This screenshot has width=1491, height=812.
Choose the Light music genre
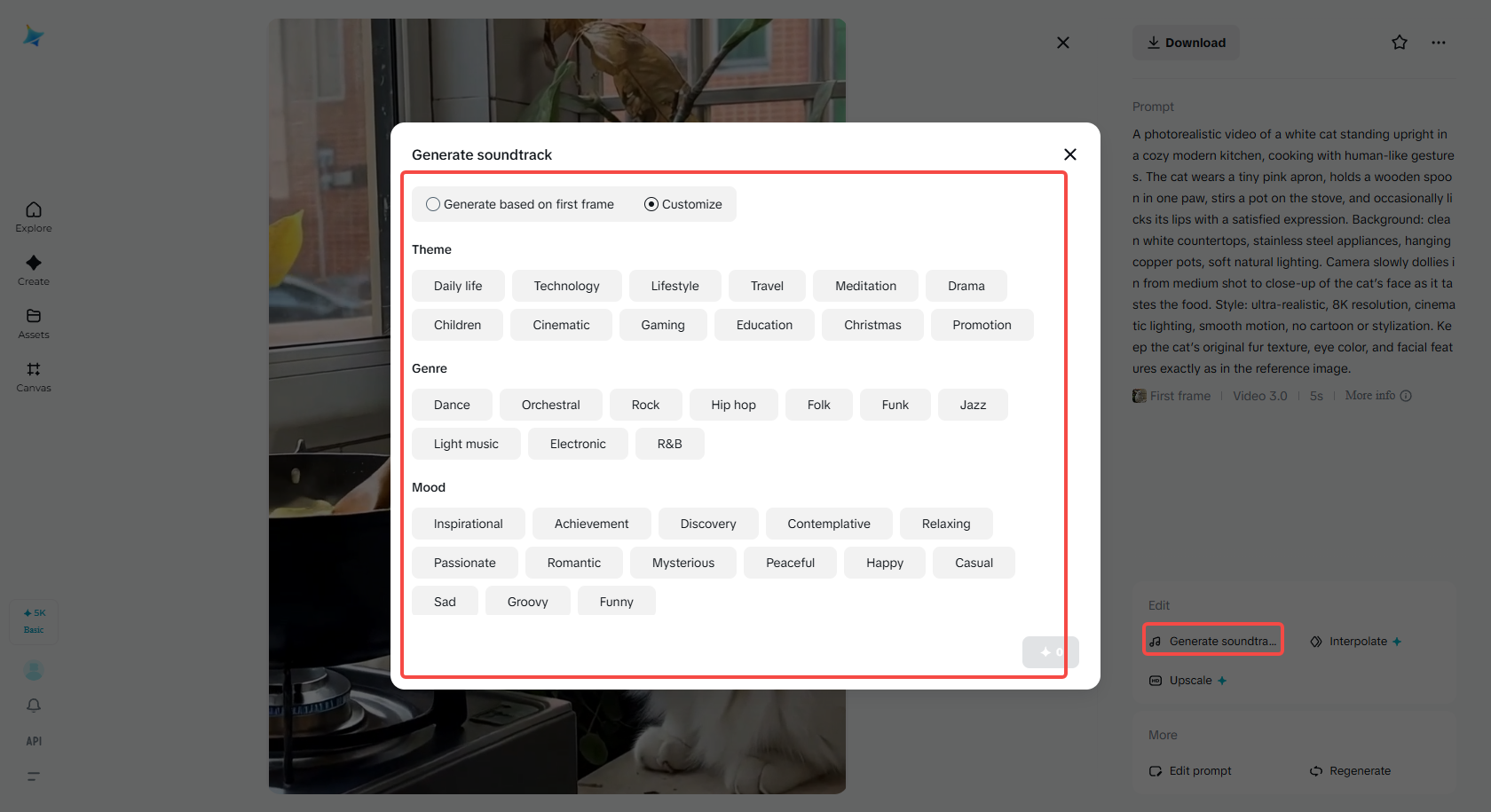(x=466, y=444)
